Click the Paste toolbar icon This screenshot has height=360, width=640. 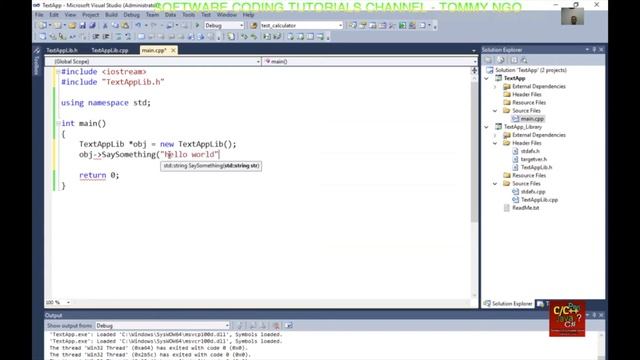[x=125, y=25]
